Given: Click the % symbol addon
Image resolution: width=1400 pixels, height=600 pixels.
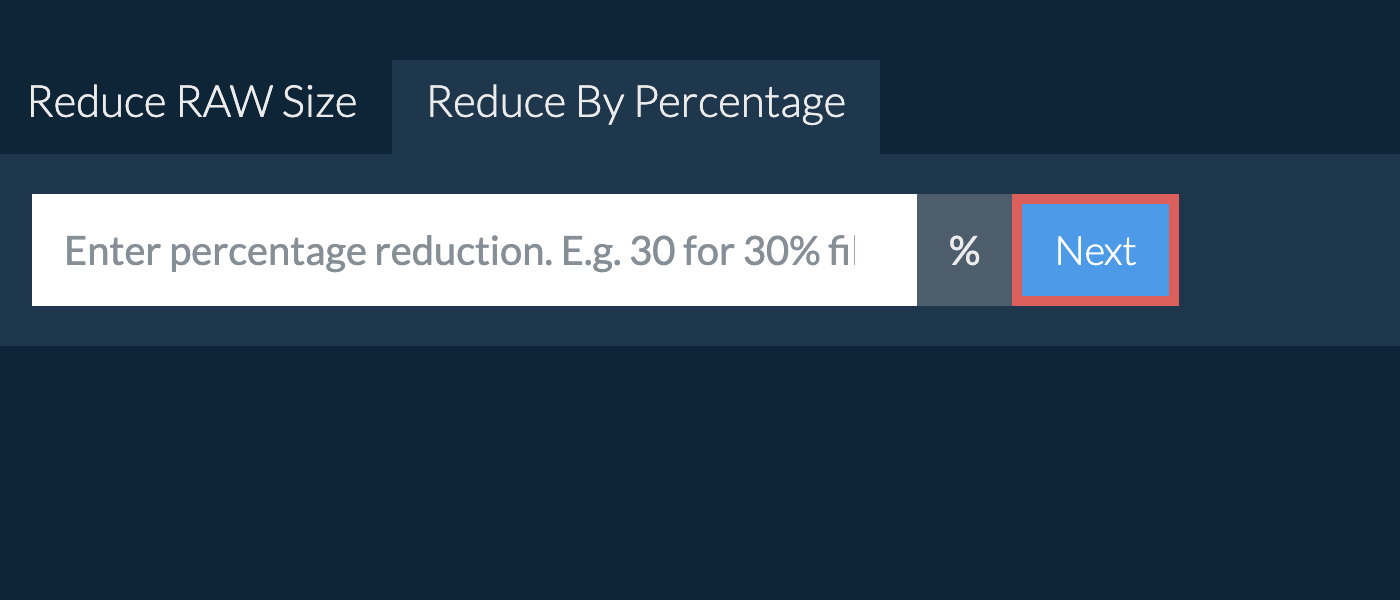Looking at the screenshot, I should click(x=964, y=250).
